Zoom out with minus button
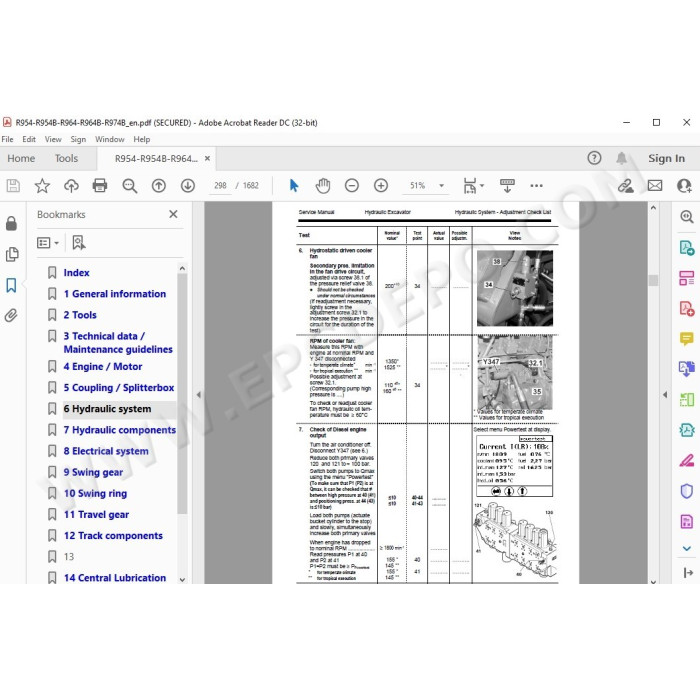 pos(351,185)
